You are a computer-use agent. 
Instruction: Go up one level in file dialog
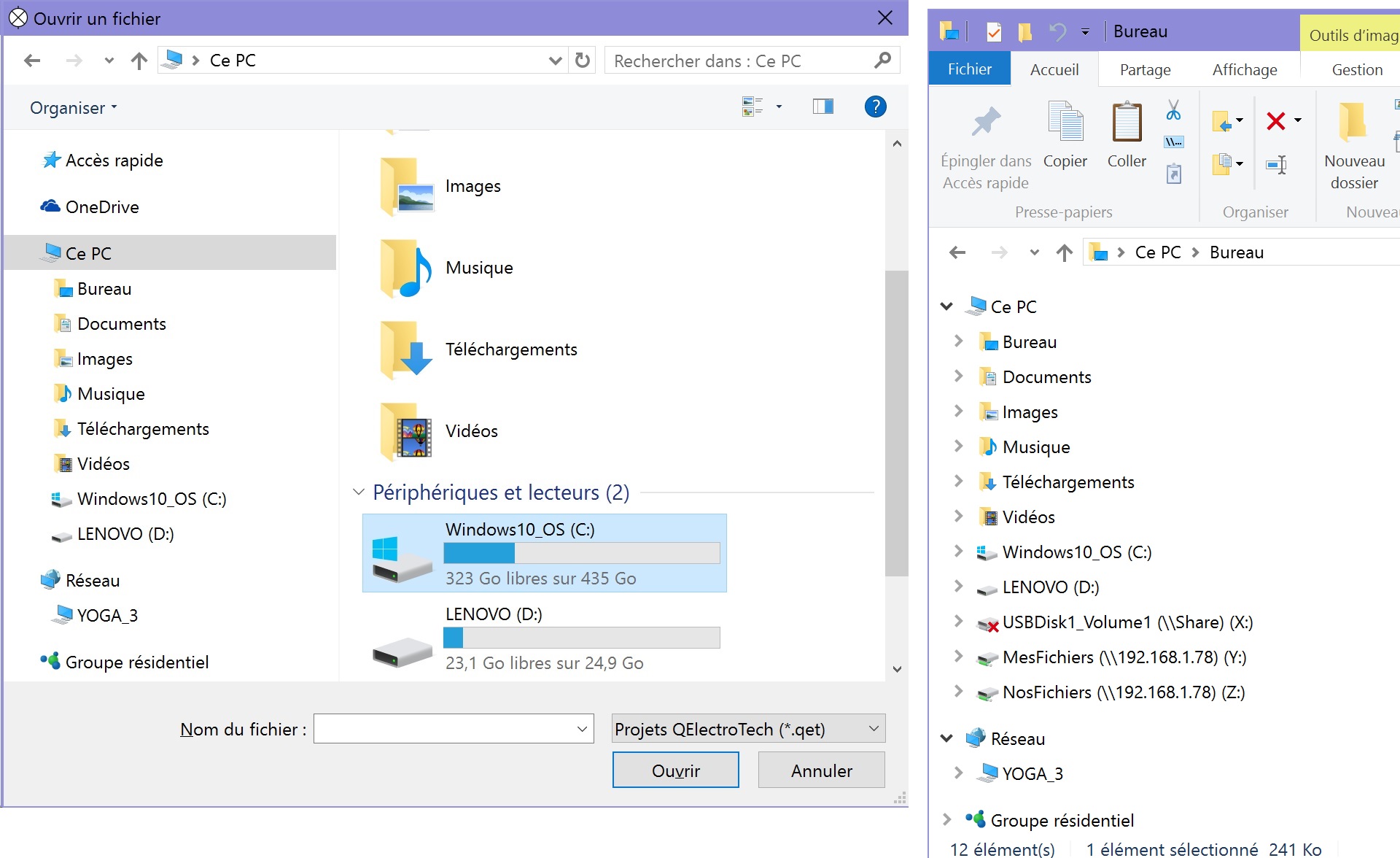tap(139, 61)
